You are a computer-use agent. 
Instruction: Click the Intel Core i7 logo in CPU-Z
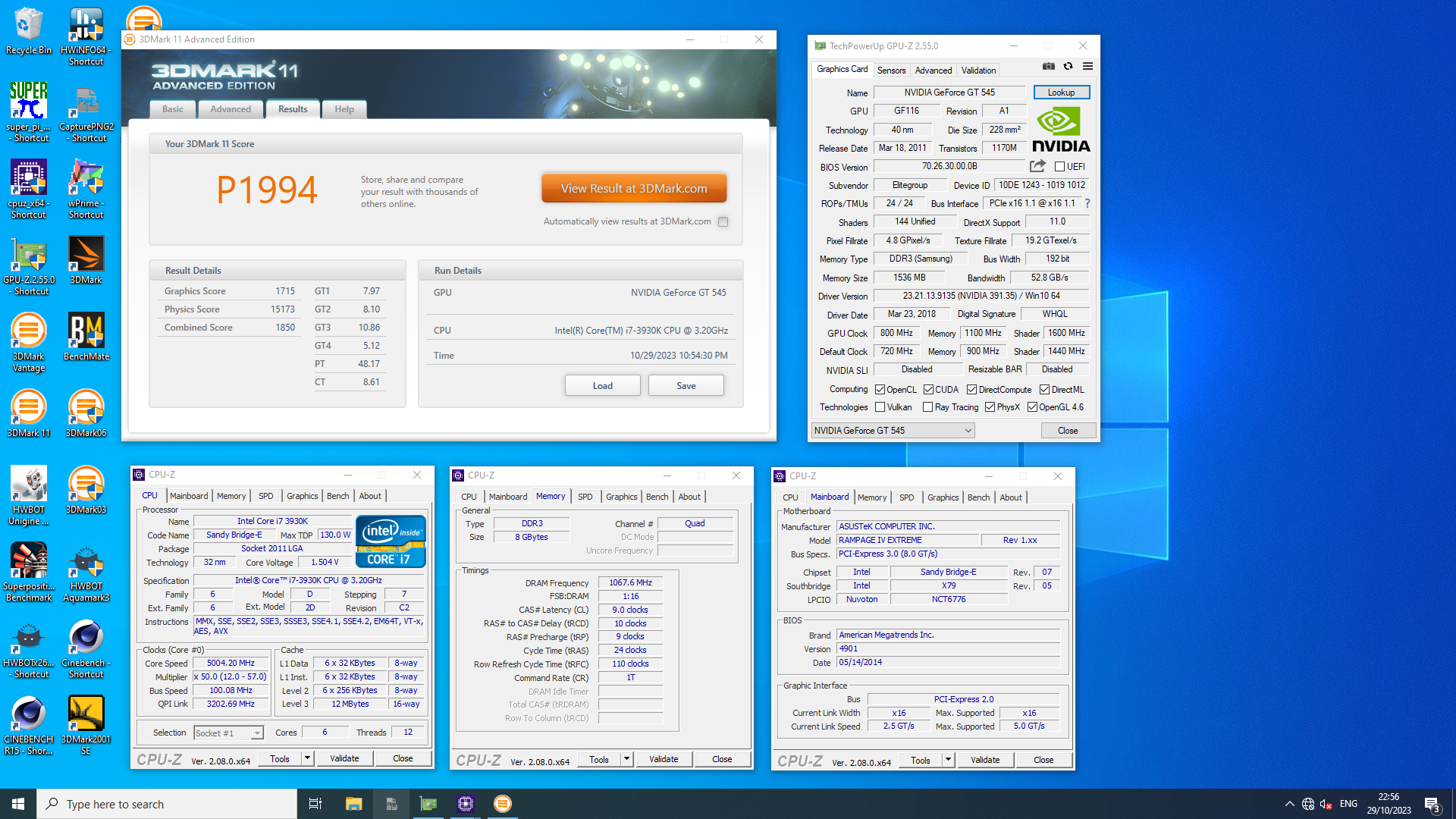click(x=391, y=541)
